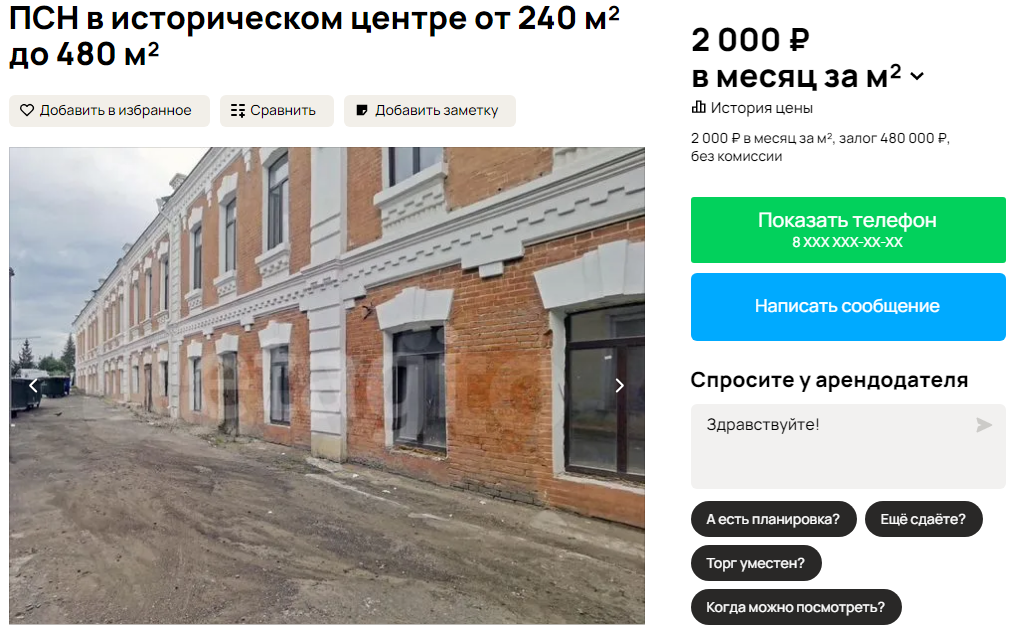Focus the Здравствуйте! message text field
This screenshot has height=633, width=1012.
click(847, 446)
